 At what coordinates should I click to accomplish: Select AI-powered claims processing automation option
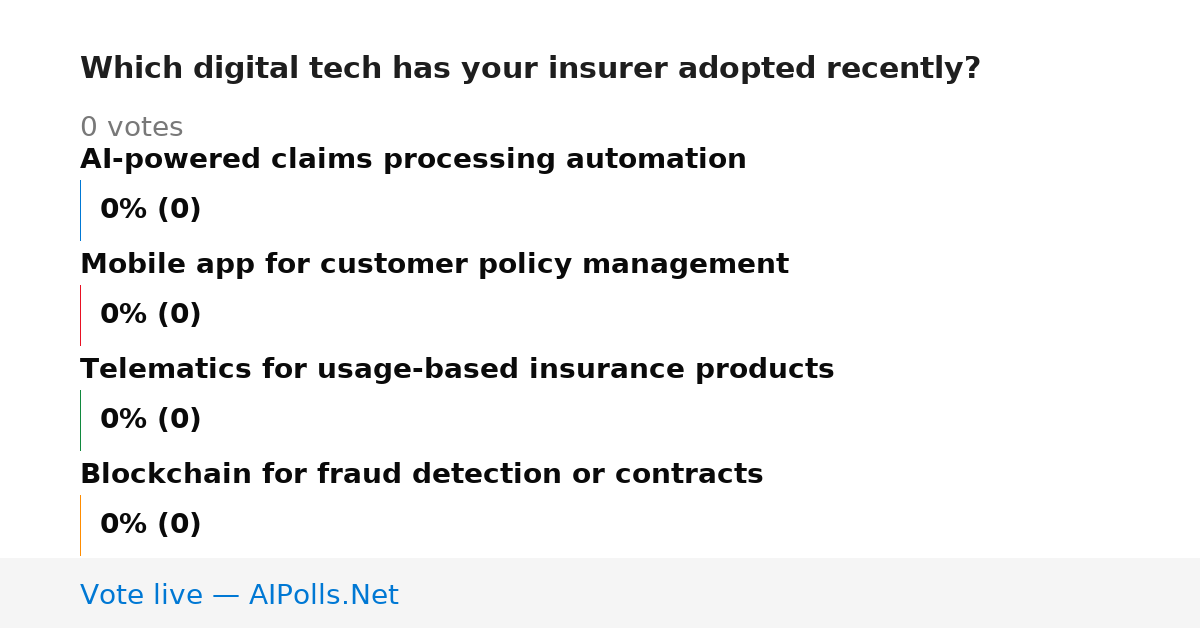(413, 160)
